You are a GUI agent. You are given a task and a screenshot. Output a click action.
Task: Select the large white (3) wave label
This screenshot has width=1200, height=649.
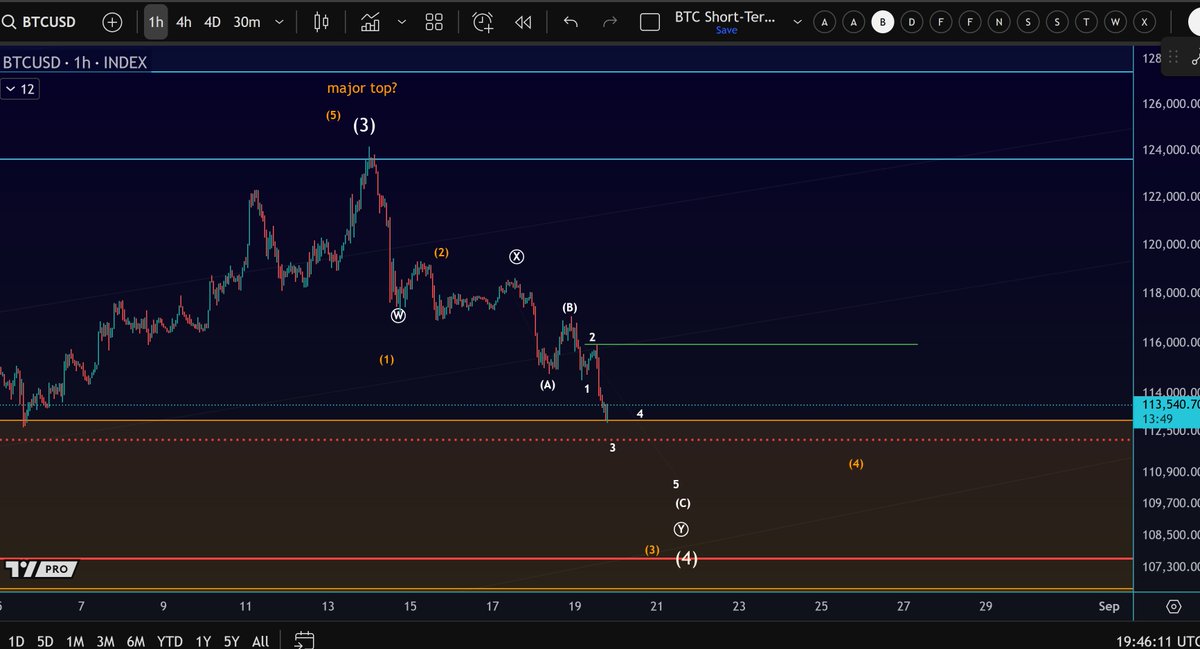tap(364, 126)
